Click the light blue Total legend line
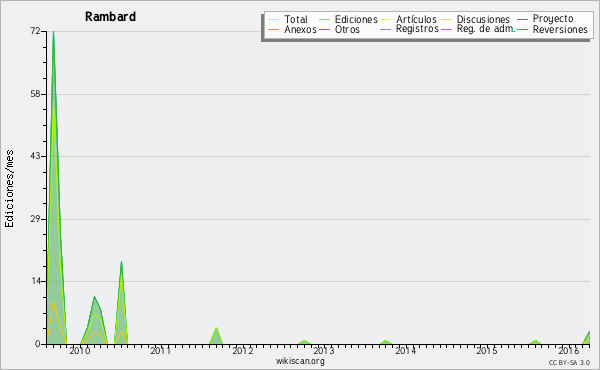The width and height of the screenshot is (600, 370). coord(274,19)
